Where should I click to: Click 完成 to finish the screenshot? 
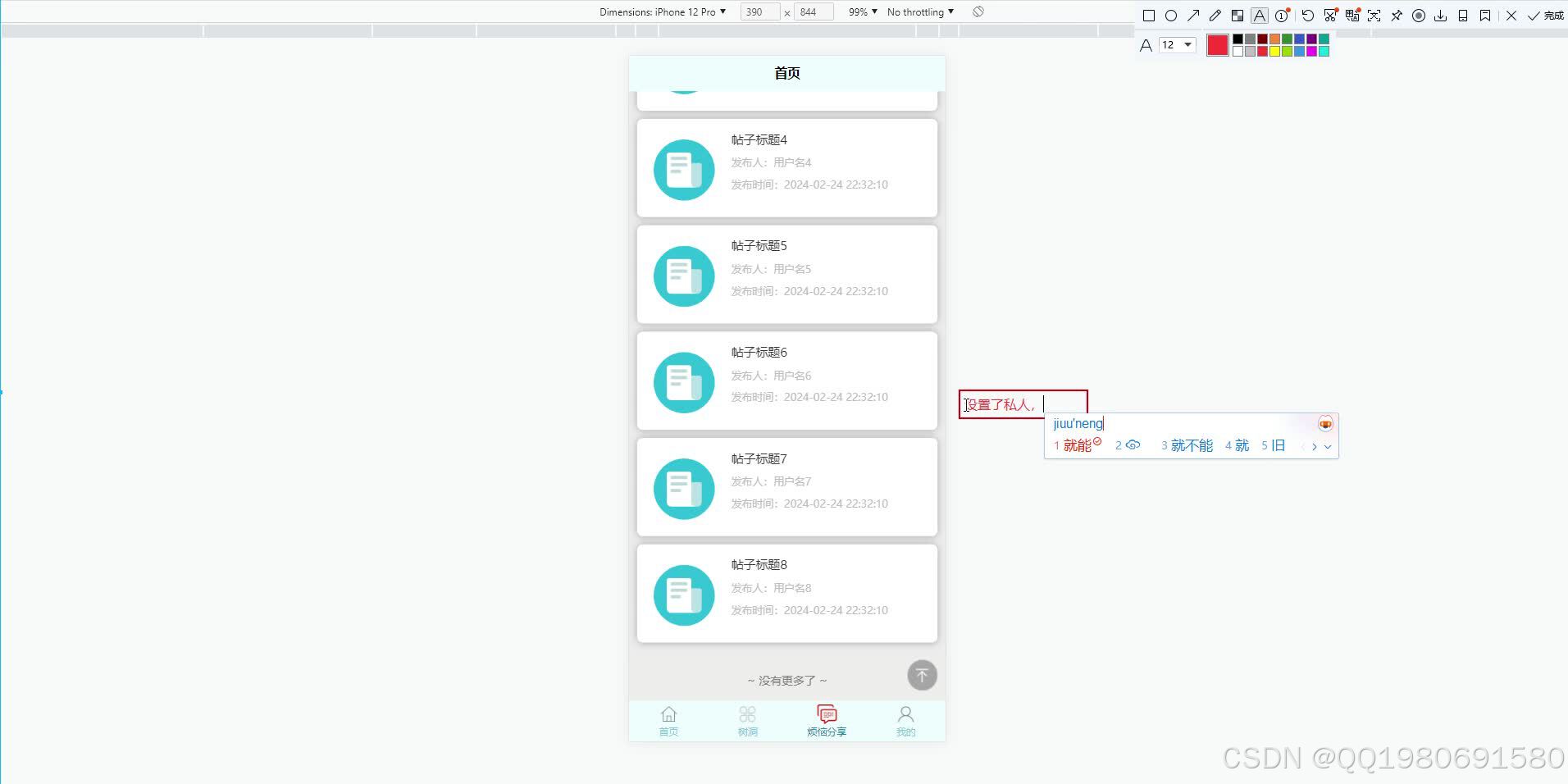click(x=1546, y=16)
